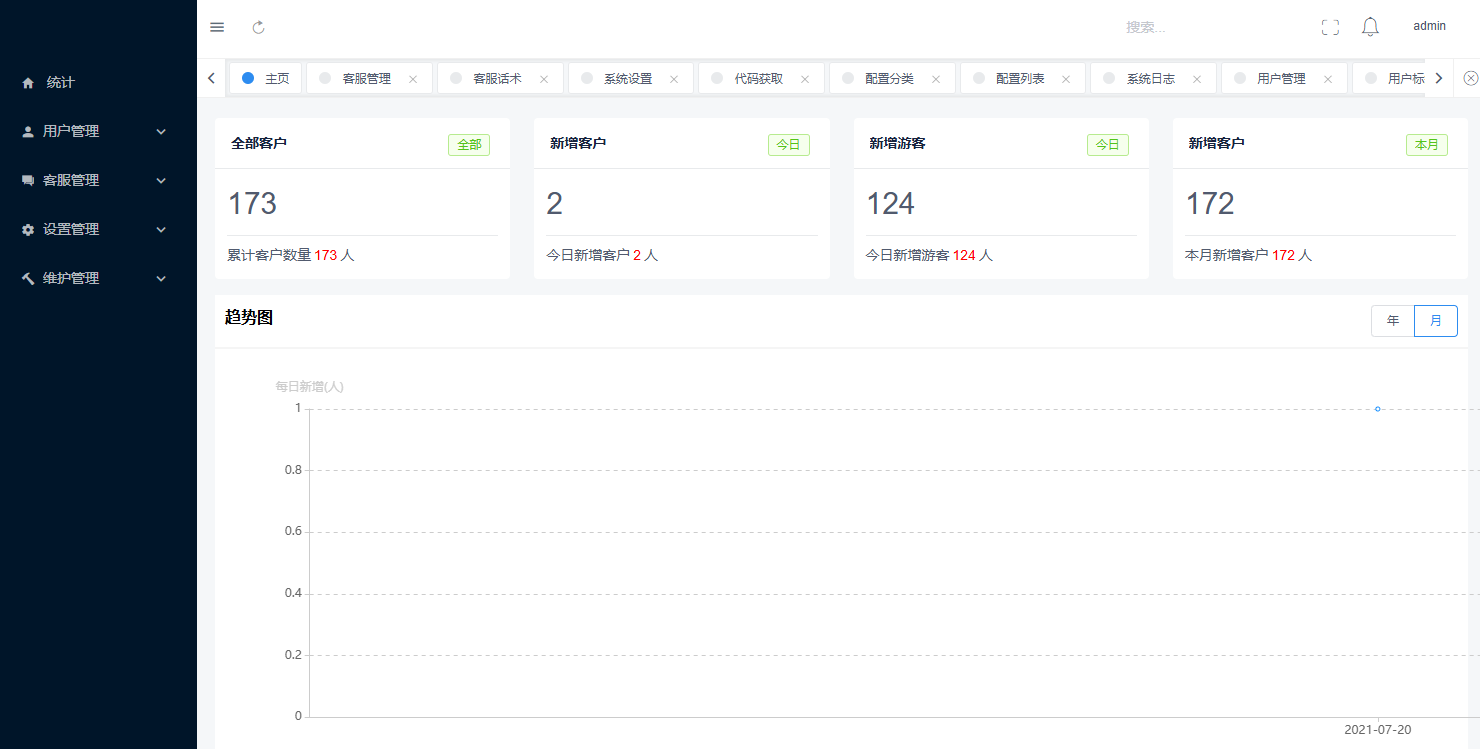
Task: Click the total count 173
Action: point(252,204)
